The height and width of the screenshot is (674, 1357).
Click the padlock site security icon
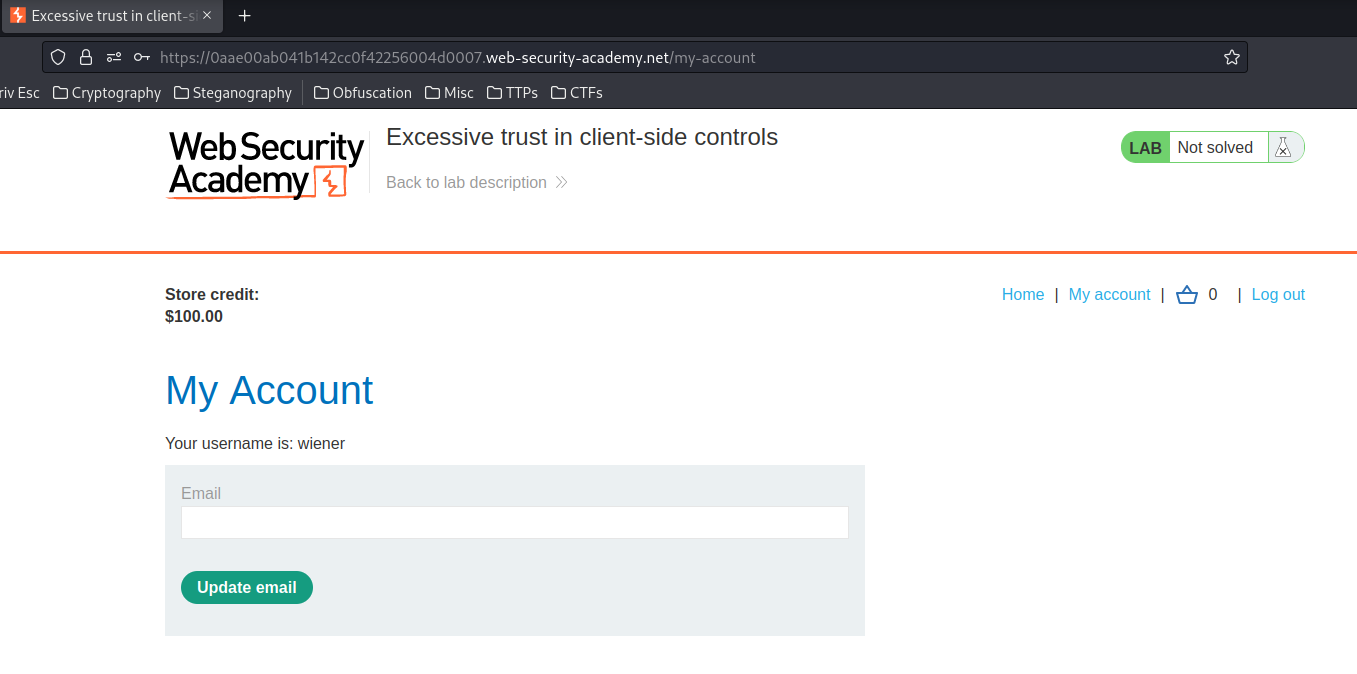(86, 57)
